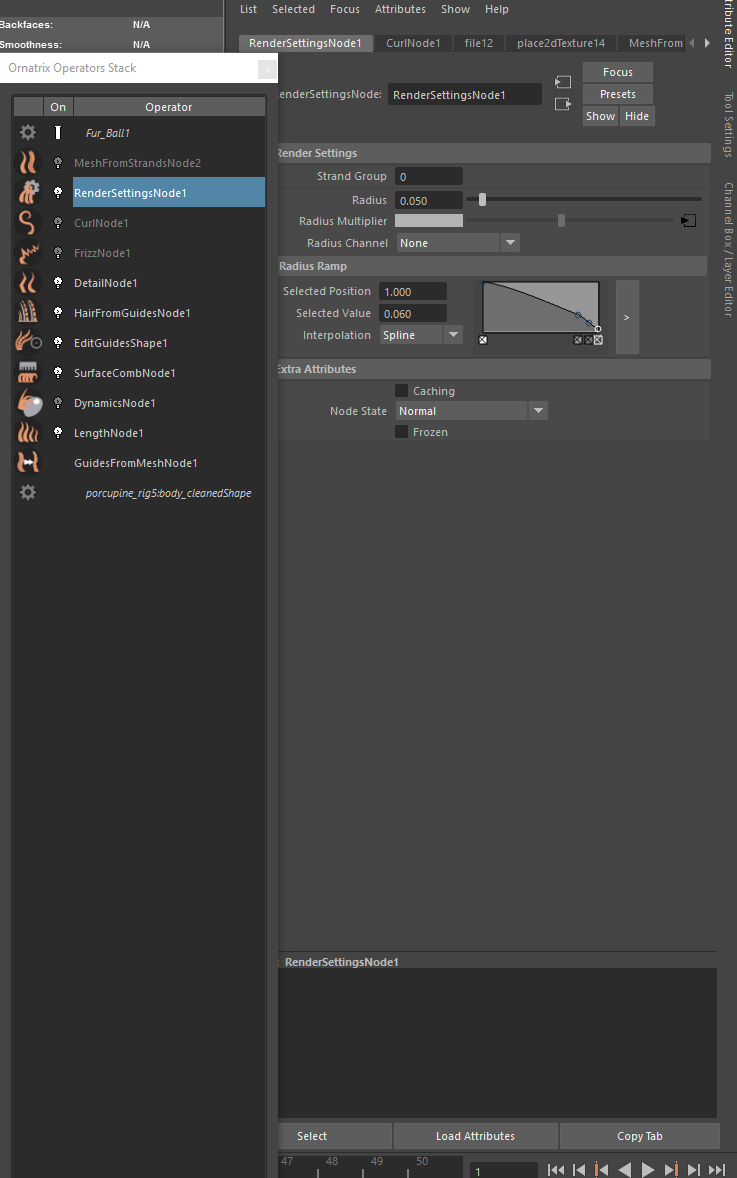Open the Radius Channel dropdown
This screenshot has width=737, height=1178.
click(458, 243)
